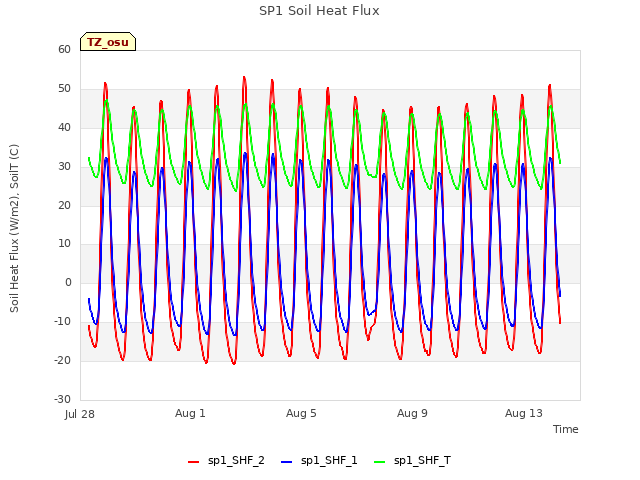This screenshot has height=480, width=640.
Task: Click the 0 y-axis tick label
Action: click(x=68, y=282)
